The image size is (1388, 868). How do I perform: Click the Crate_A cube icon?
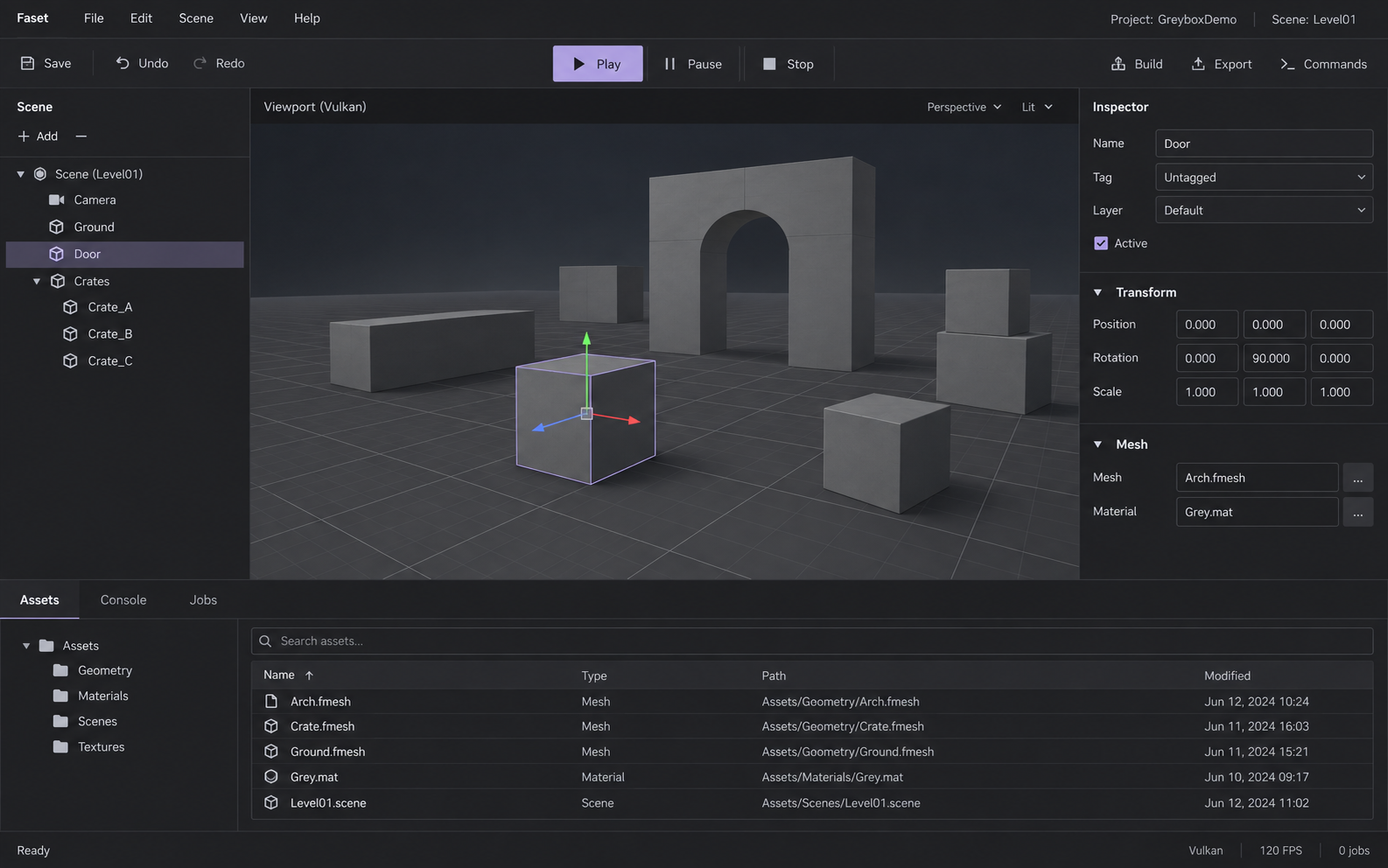click(x=71, y=307)
